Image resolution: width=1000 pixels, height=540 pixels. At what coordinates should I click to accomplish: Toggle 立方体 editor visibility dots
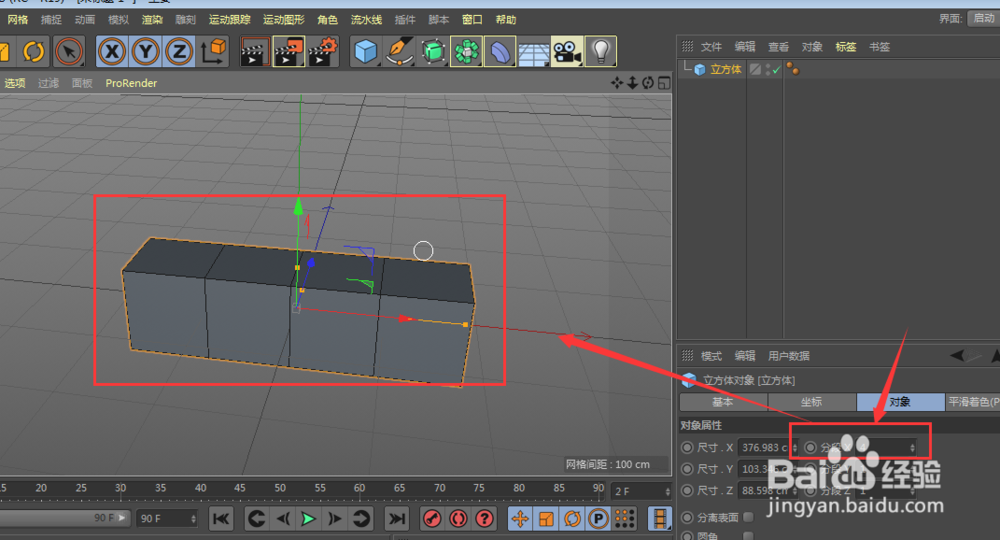tap(767, 69)
